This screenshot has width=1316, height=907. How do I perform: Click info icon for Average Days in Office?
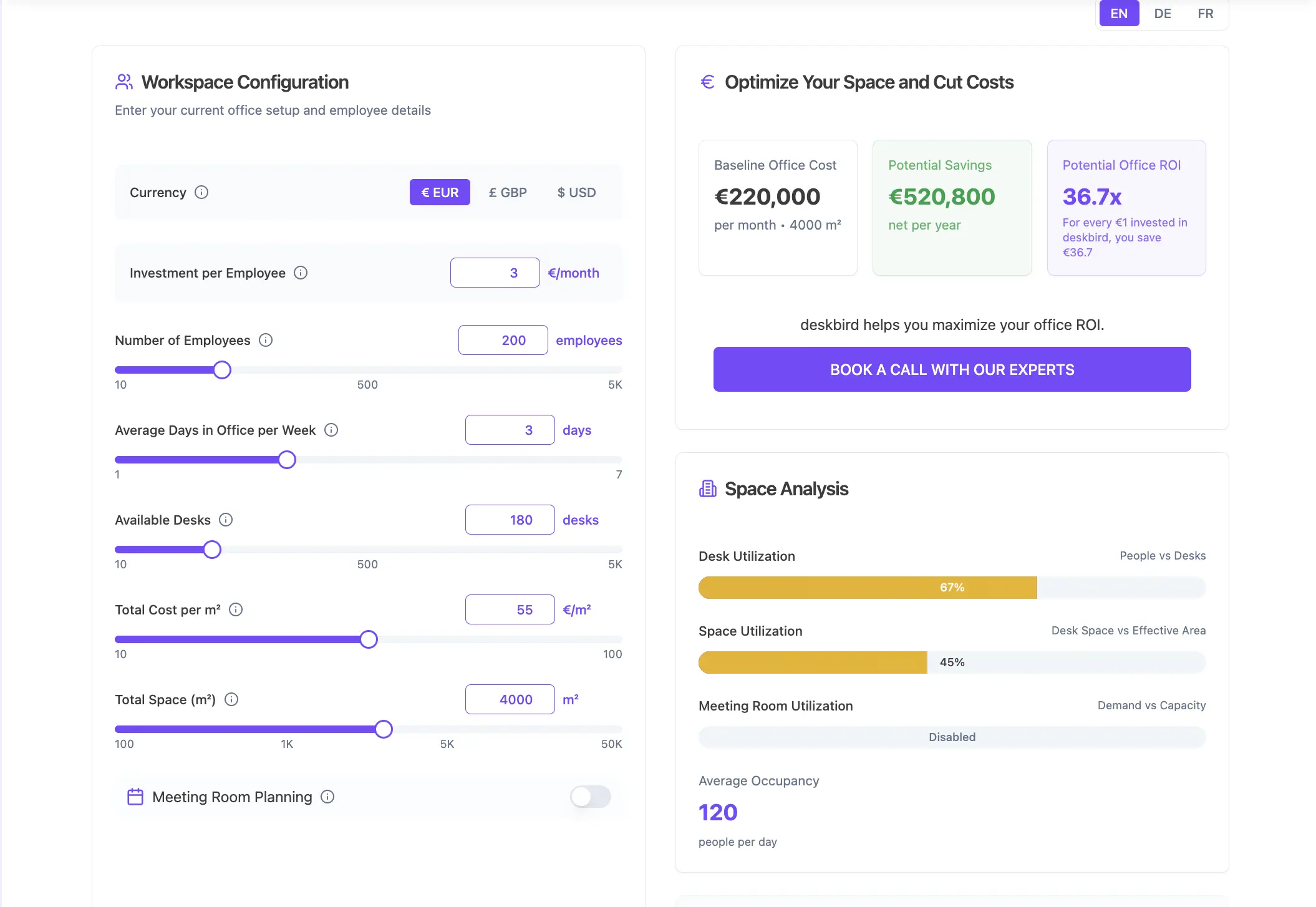(331, 430)
